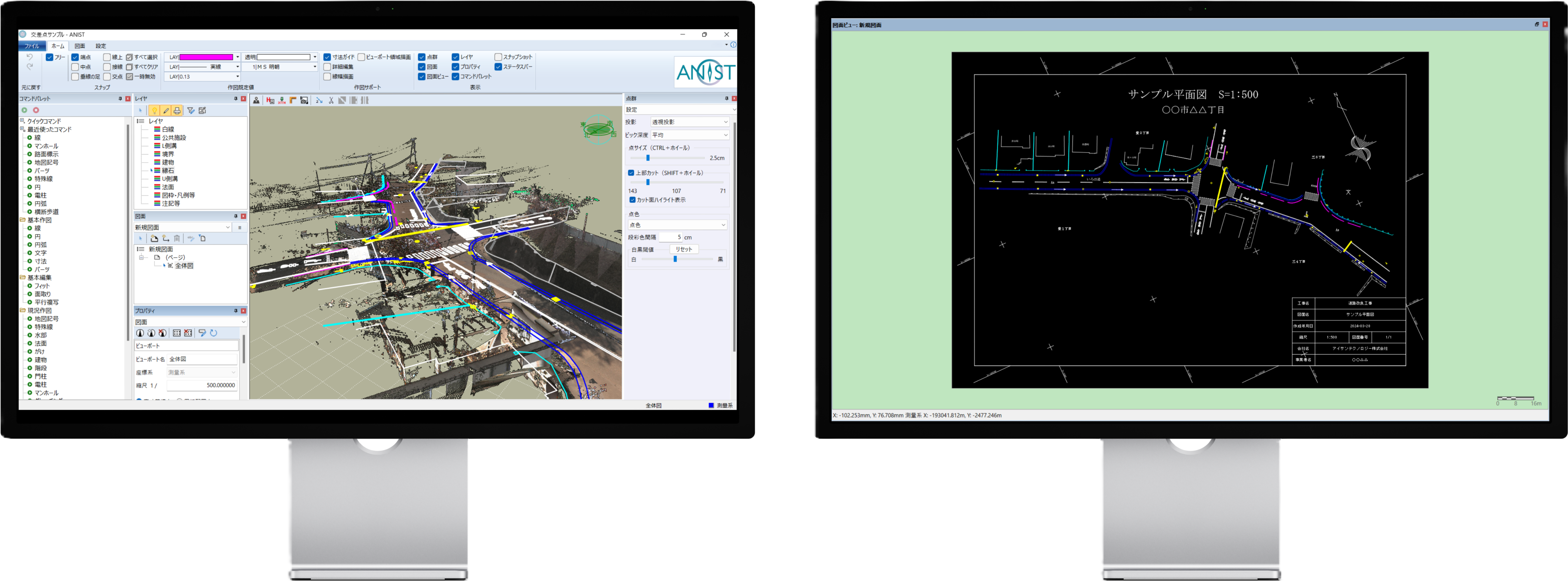1568x581 pixels.
Task: Click the camera snapshot icon in view toolbar
Action: (x=304, y=100)
